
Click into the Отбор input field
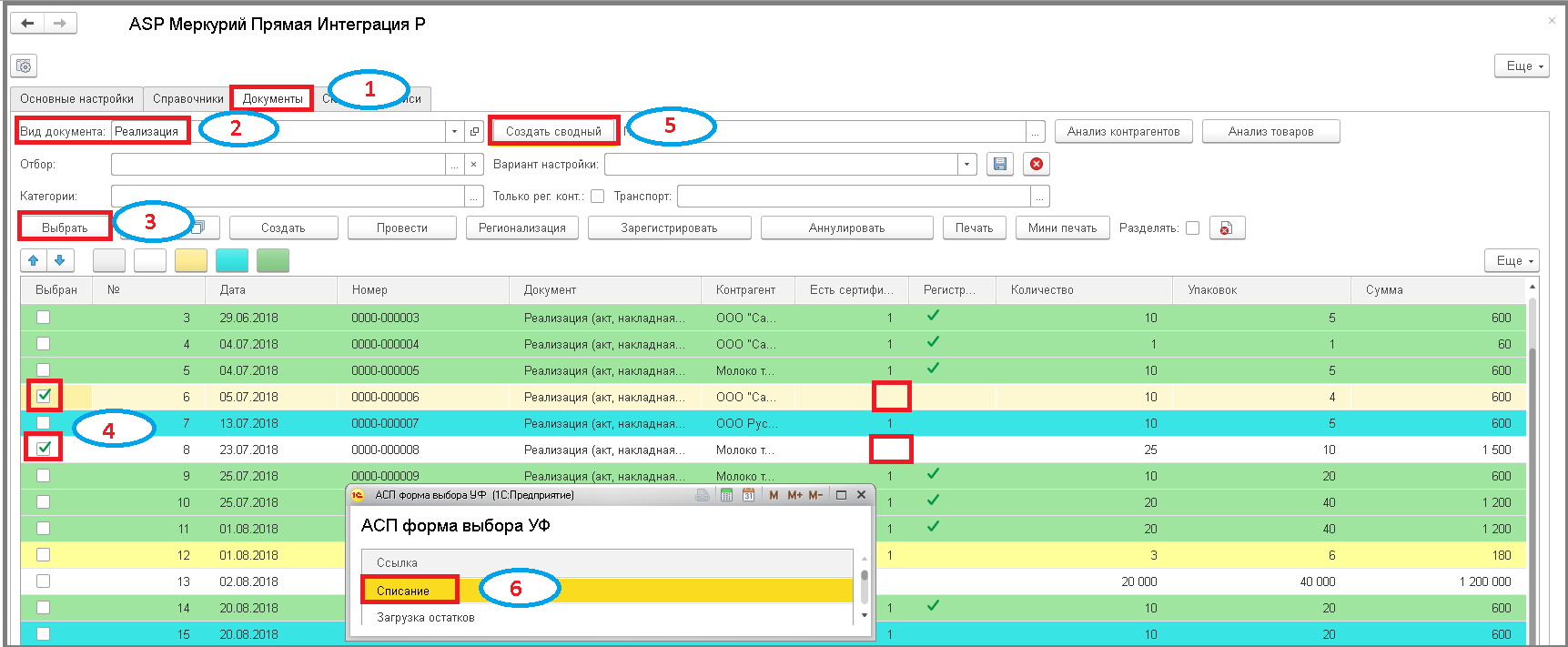point(278,164)
